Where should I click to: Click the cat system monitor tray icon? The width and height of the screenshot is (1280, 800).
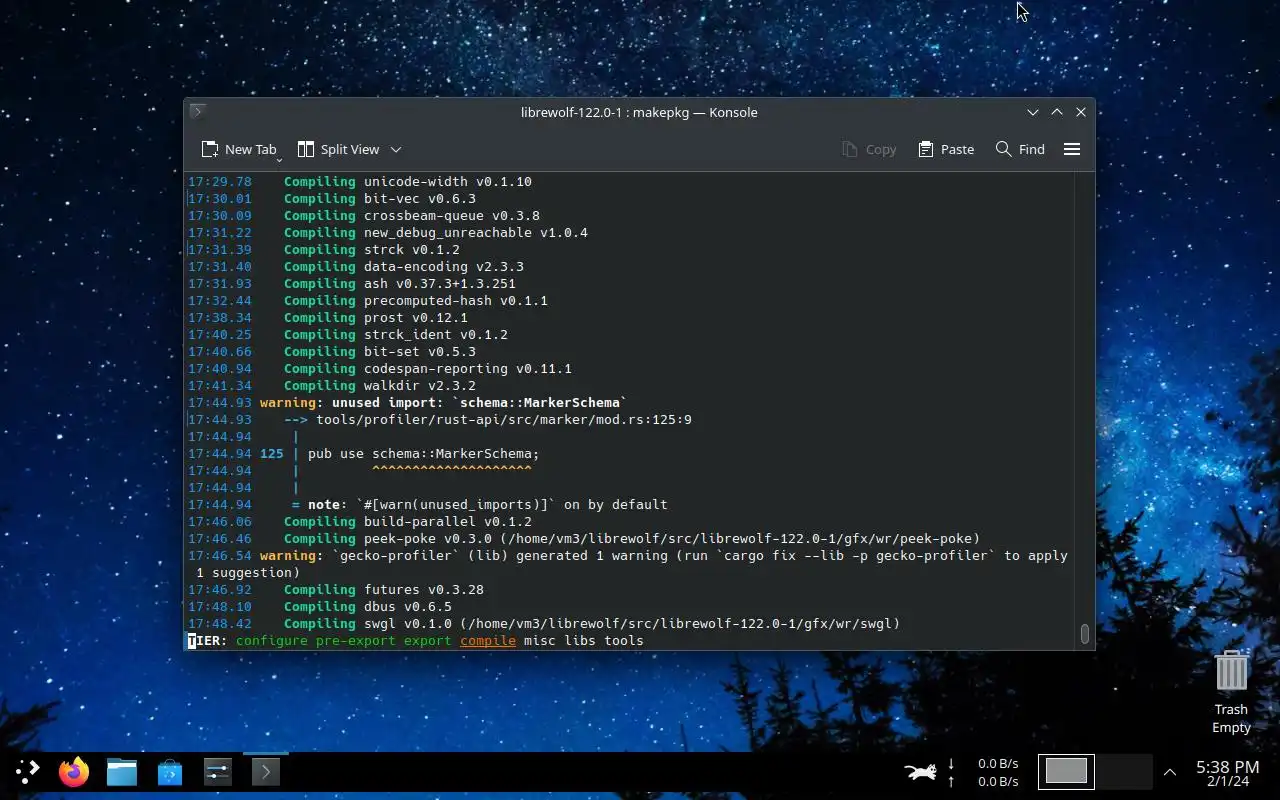click(921, 771)
